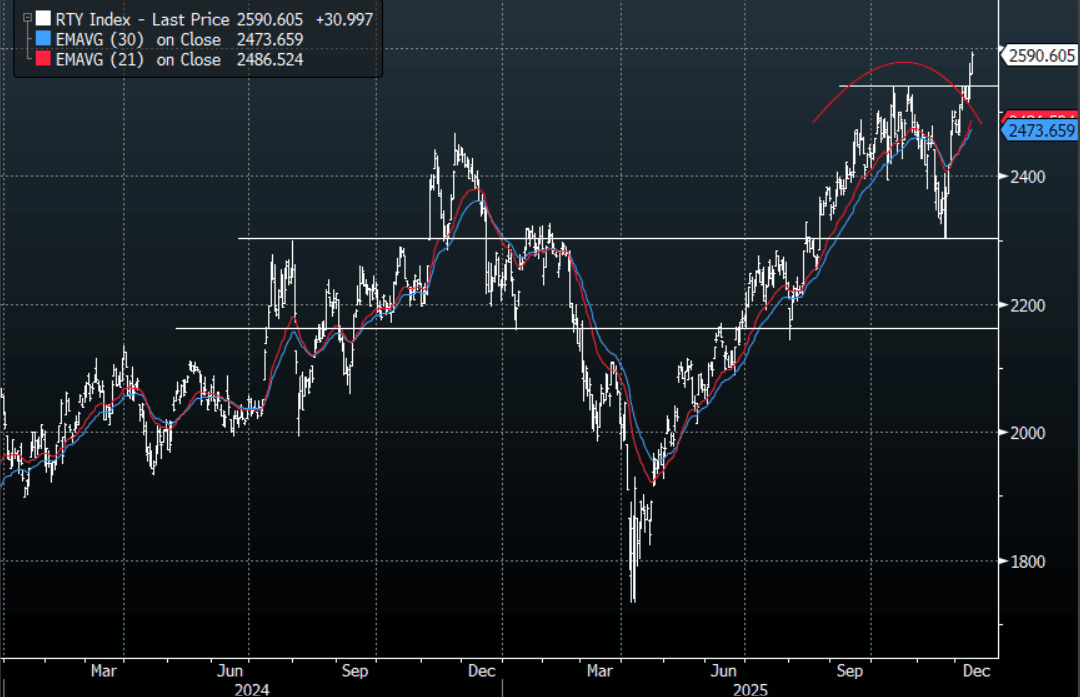
Task: Click the white 2590.605 last price tag
Action: click(x=1040, y=56)
